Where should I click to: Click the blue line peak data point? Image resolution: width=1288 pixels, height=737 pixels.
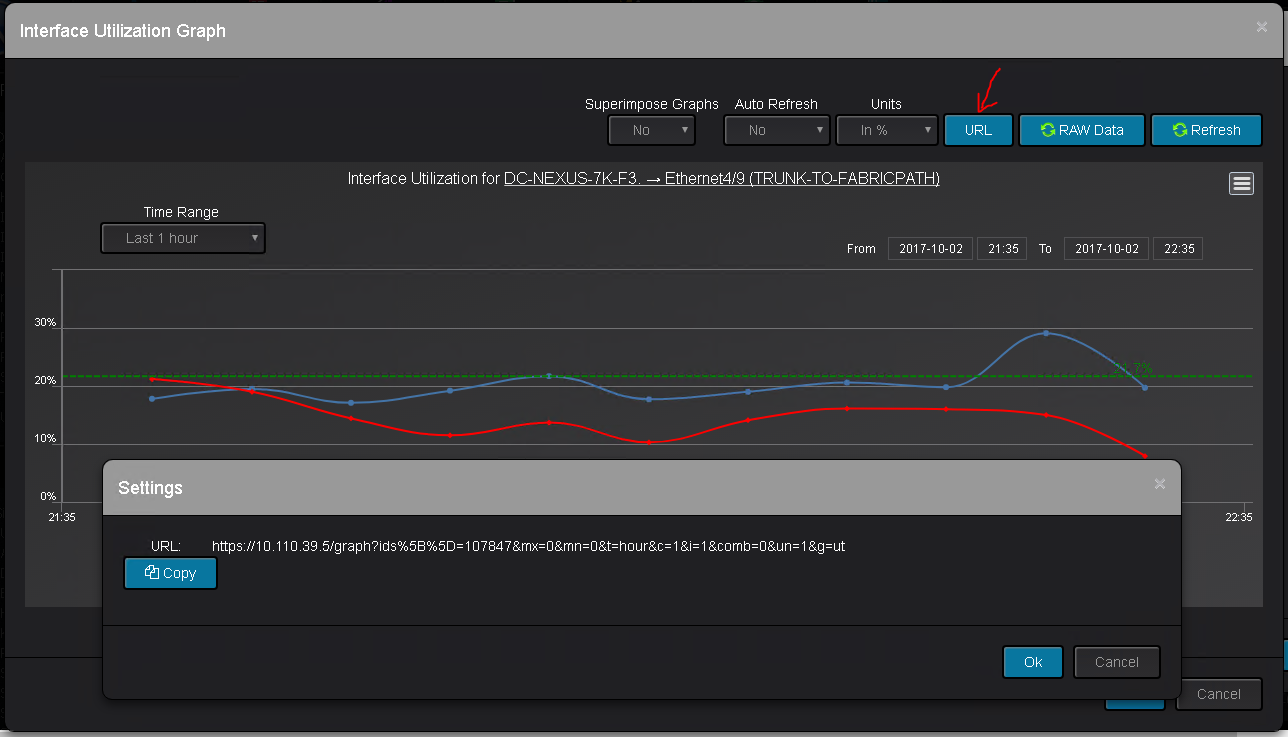pos(1046,333)
